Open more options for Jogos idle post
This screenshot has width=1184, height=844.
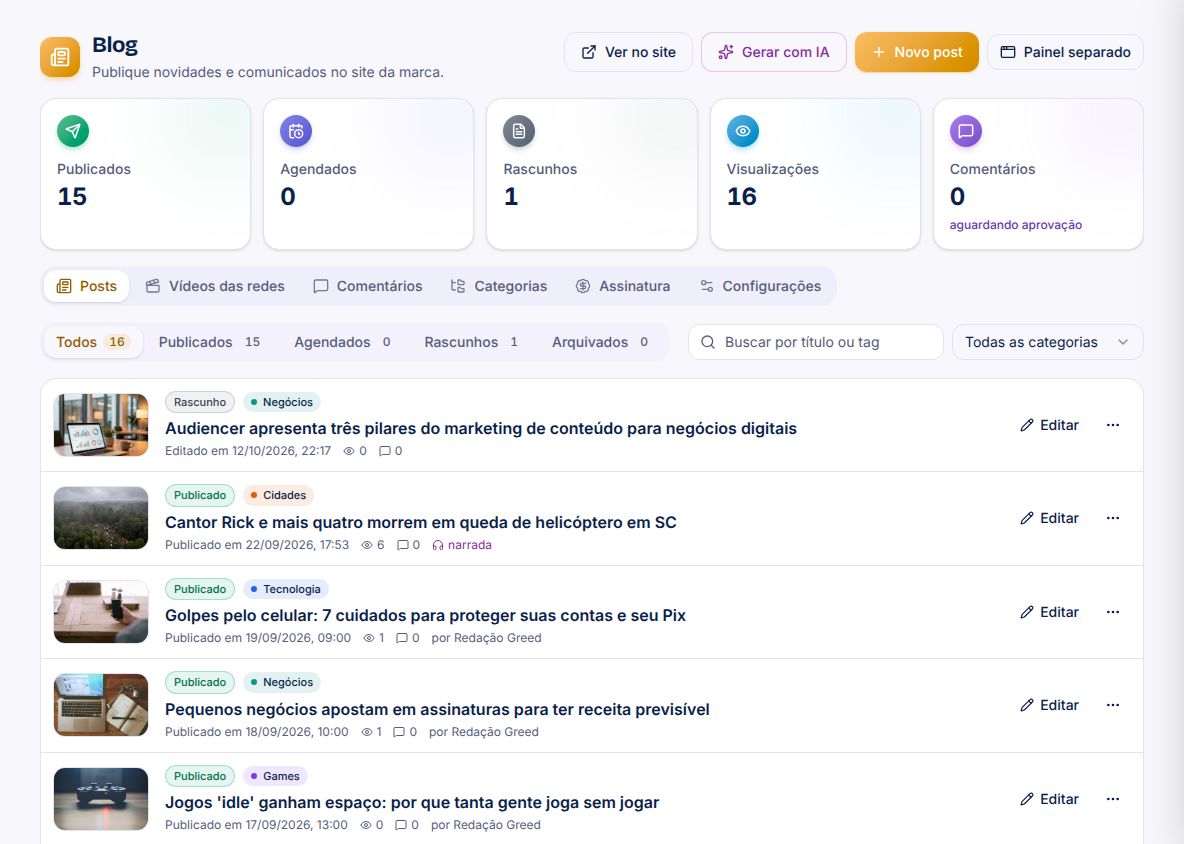[1113, 799]
